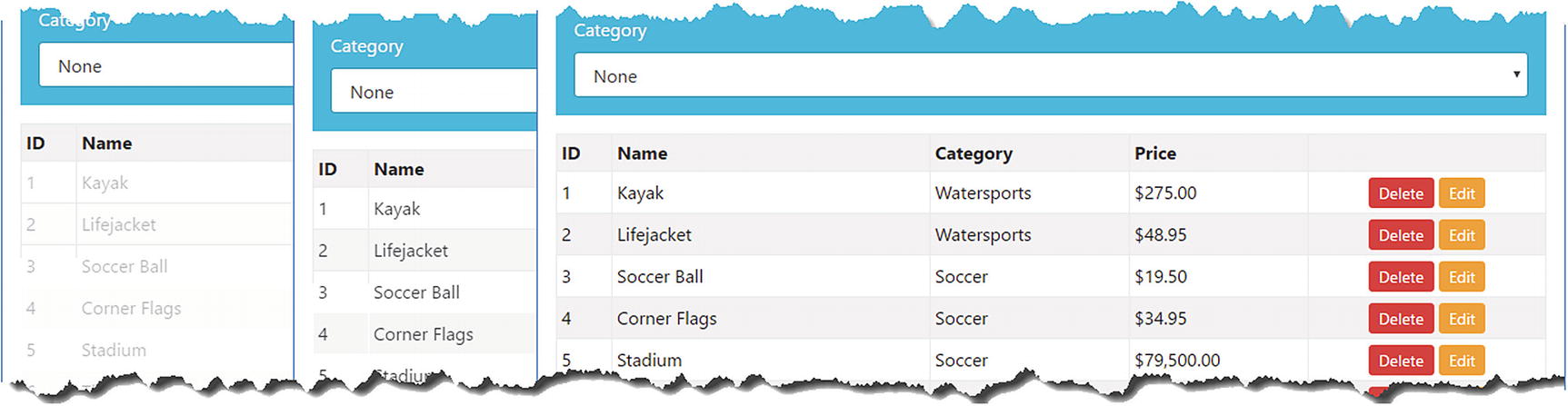Click the Price column header
Viewport: 1568px width, 406px height.
tap(1154, 153)
